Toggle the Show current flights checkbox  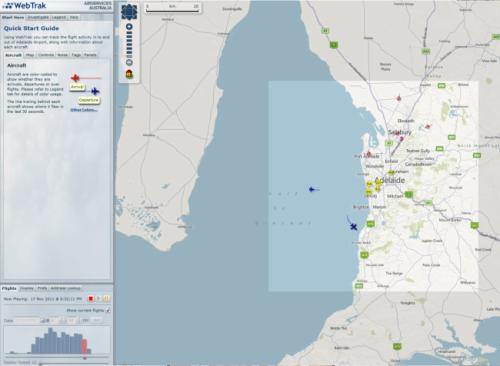tap(108, 310)
